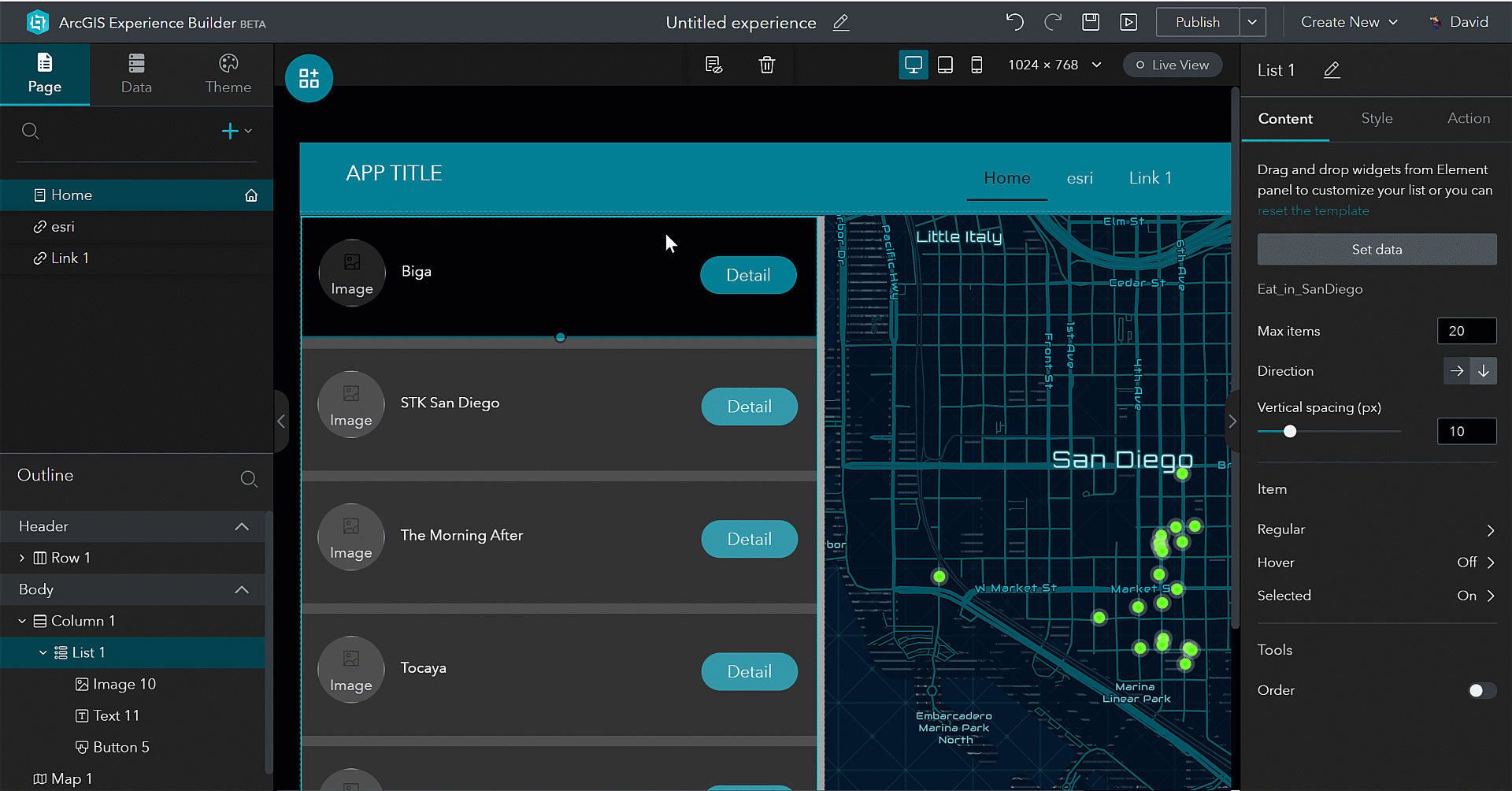This screenshot has height=791, width=1512.
Task: Click the reset the template link
Action: tap(1313, 211)
